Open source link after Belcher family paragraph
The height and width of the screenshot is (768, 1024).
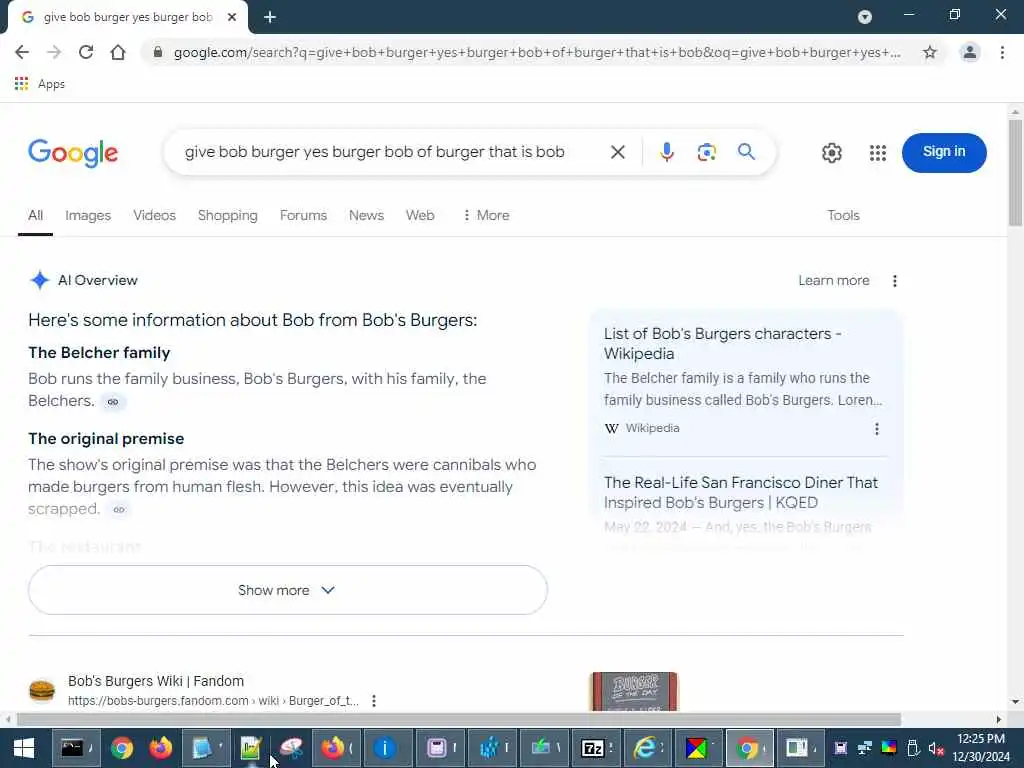click(x=113, y=402)
